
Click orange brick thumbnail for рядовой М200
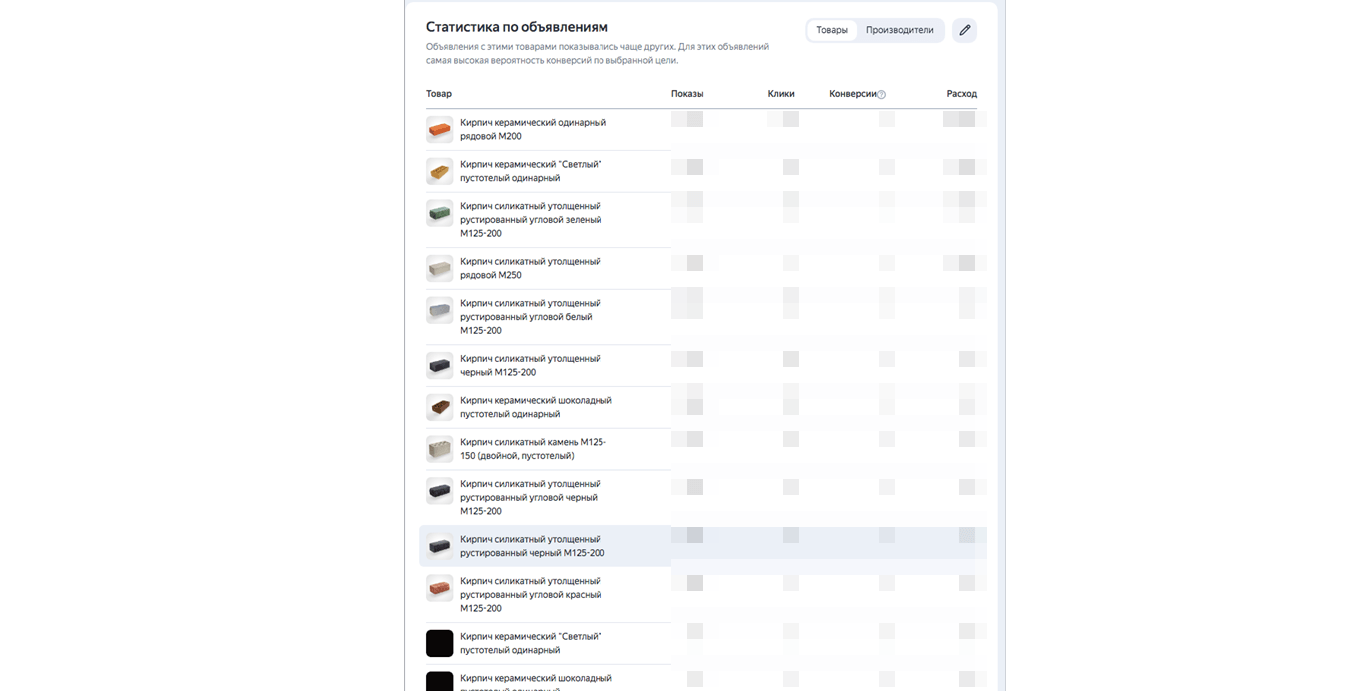tap(439, 130)
